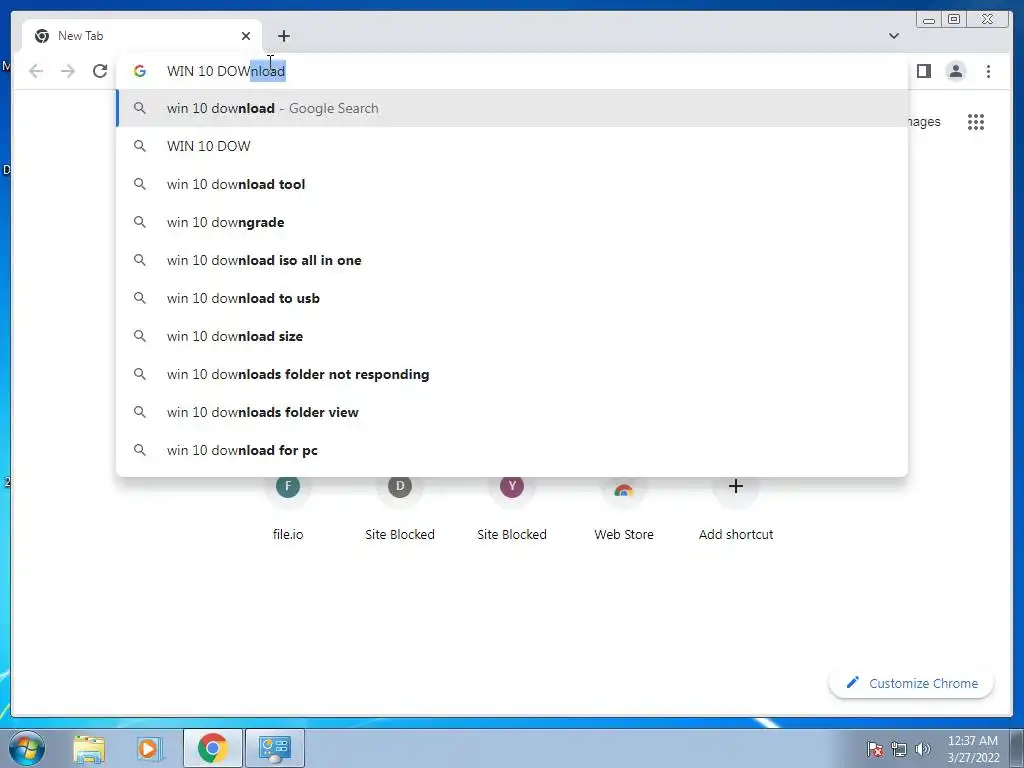The image size is (1024, 768).
Task: Select 'win 10 download size' suggestion
Action: [x=512, y=336]
